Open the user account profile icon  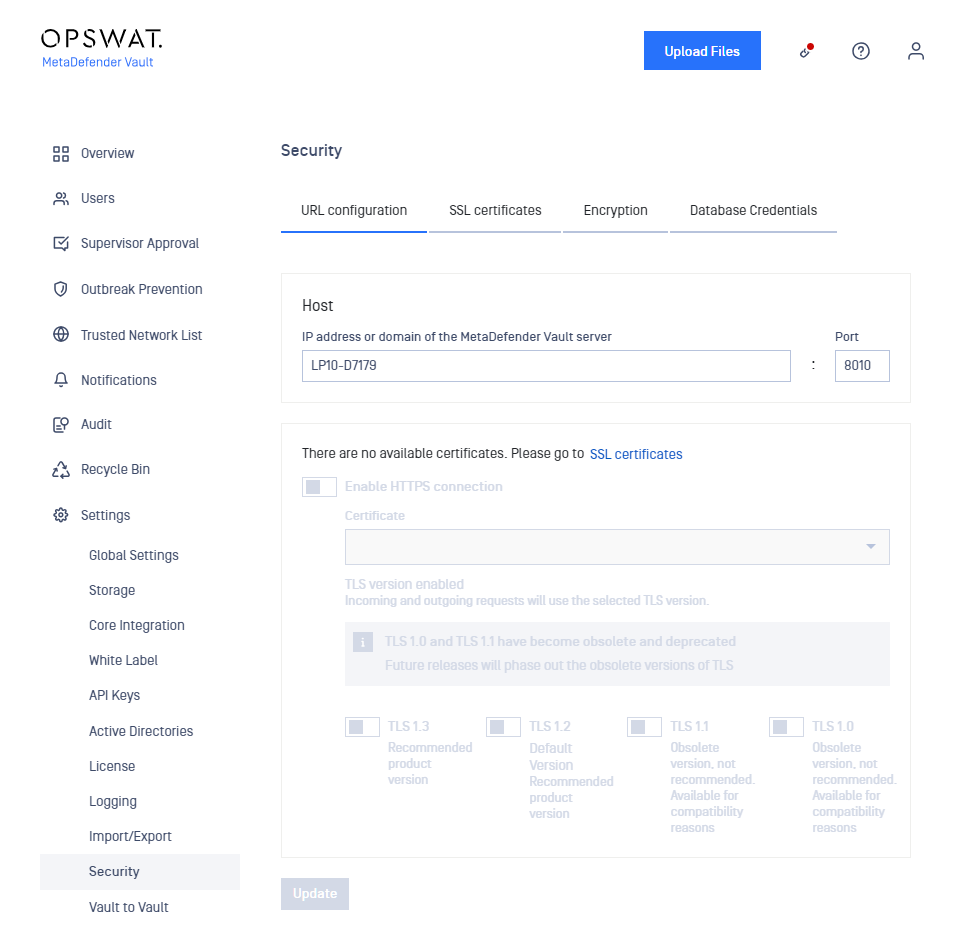(915, 51)
